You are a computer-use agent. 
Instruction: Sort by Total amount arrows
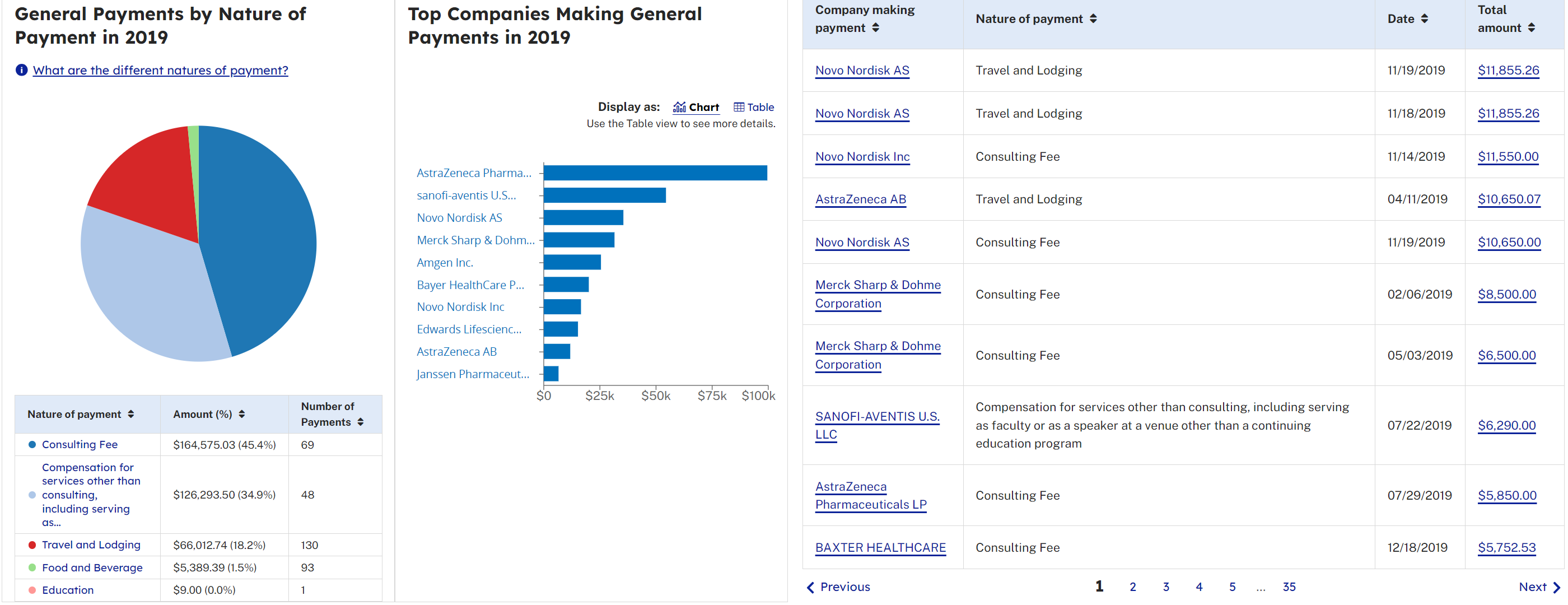[1531, 28]
